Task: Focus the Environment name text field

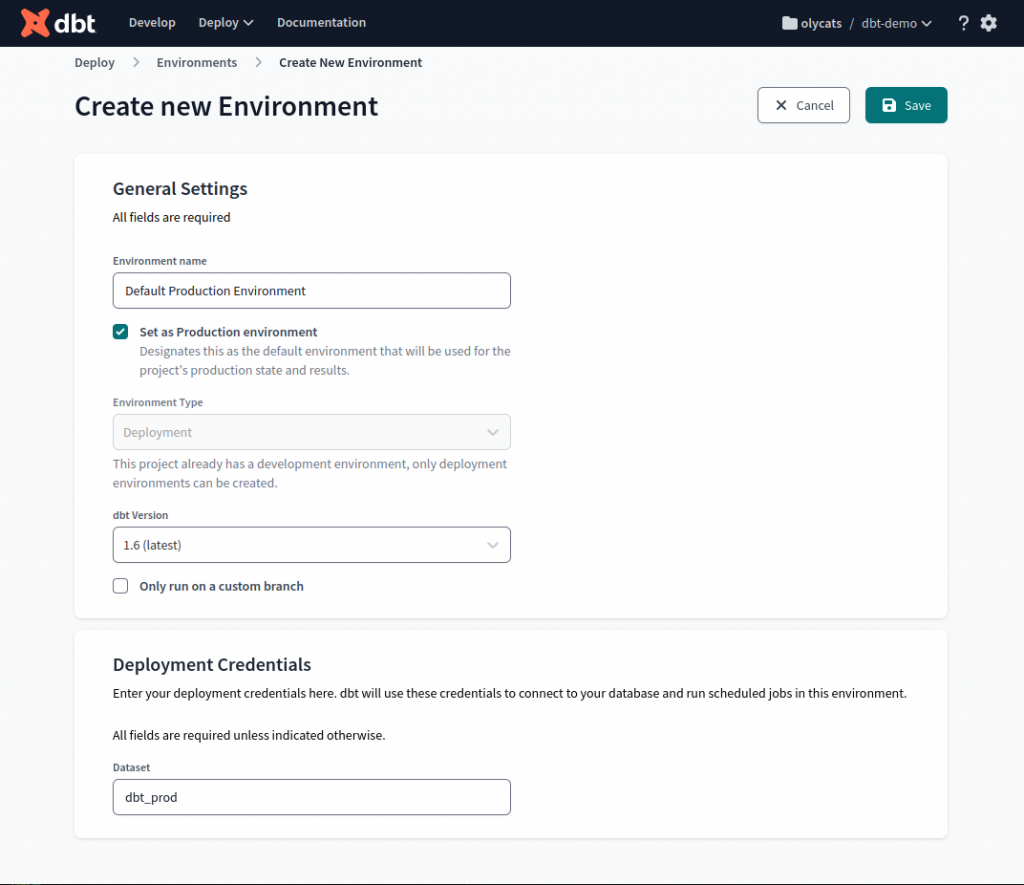Action: click(x=311, y=291)
